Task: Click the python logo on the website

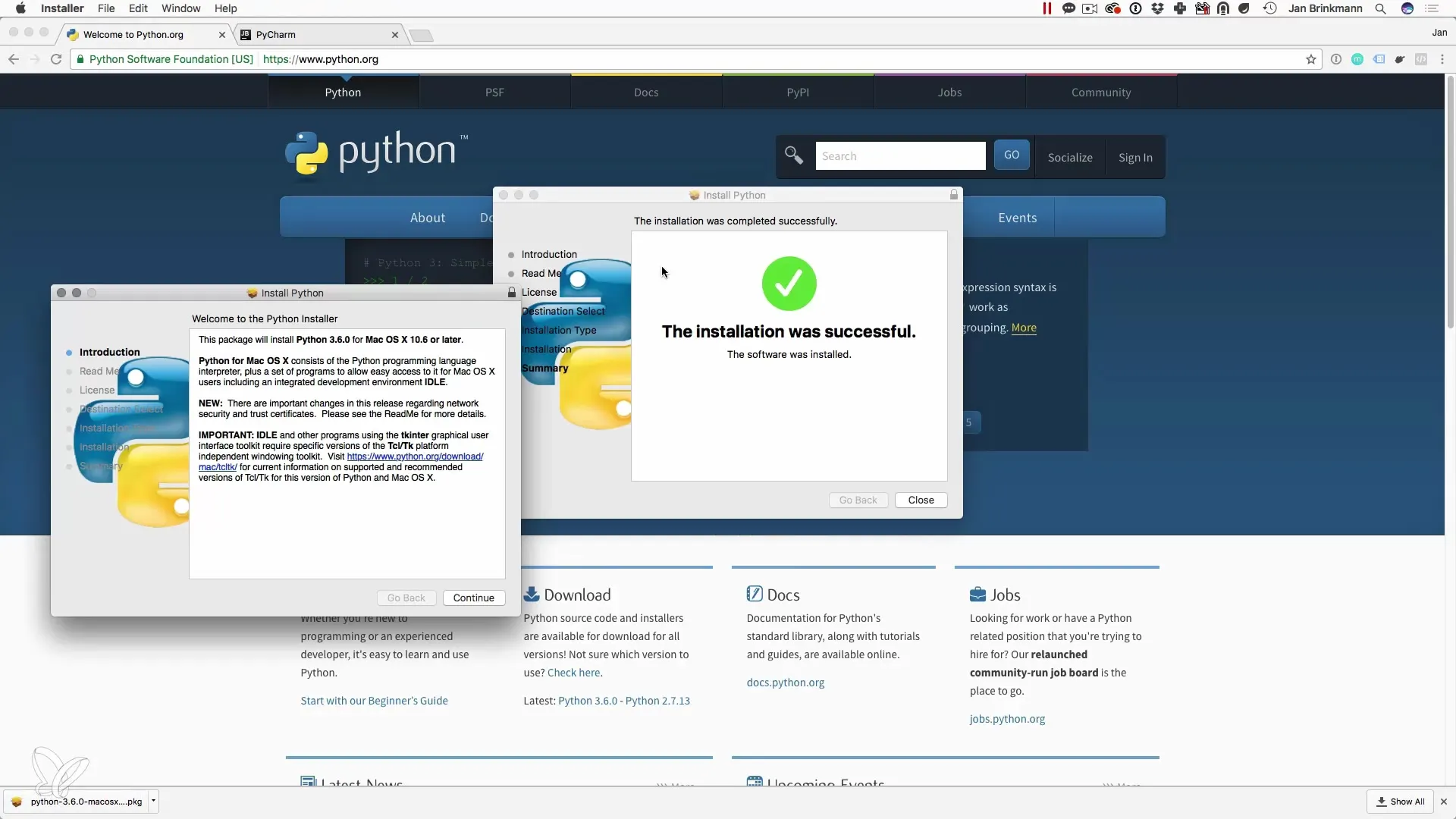Action: coord(377,155)
